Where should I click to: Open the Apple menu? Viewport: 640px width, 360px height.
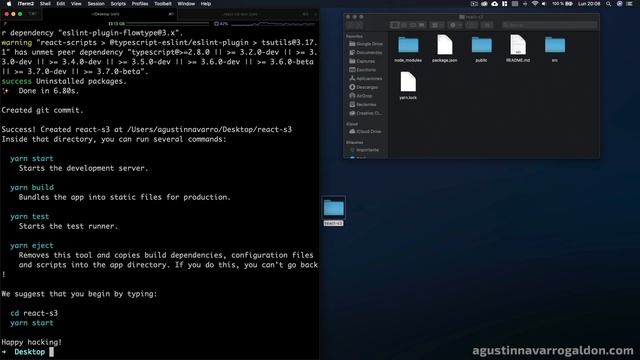[9, 4]
